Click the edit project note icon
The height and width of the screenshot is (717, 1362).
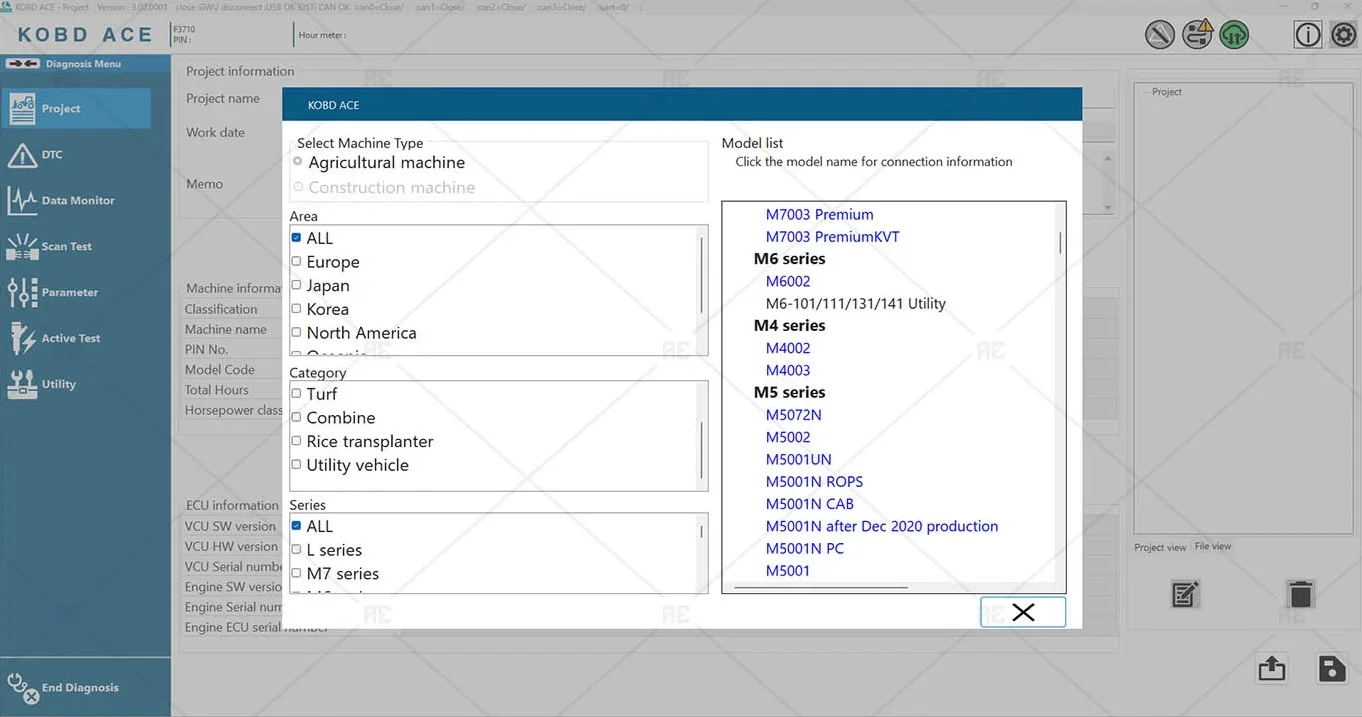(1185, 594)
